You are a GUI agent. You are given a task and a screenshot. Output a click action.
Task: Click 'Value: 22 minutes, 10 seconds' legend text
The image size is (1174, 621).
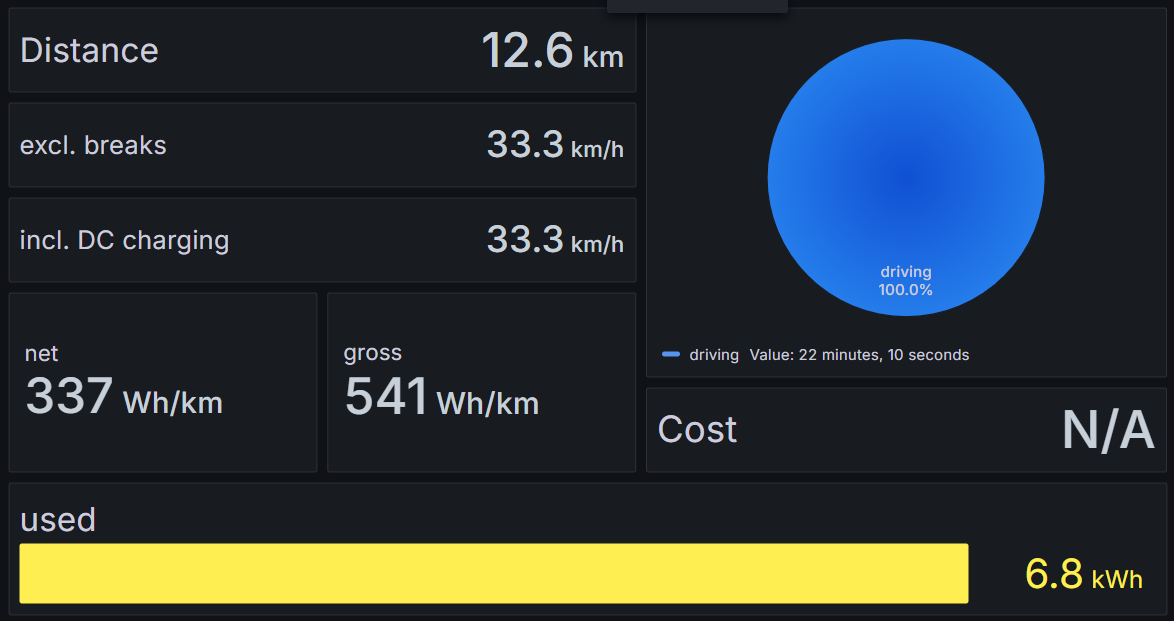[860, 355]
